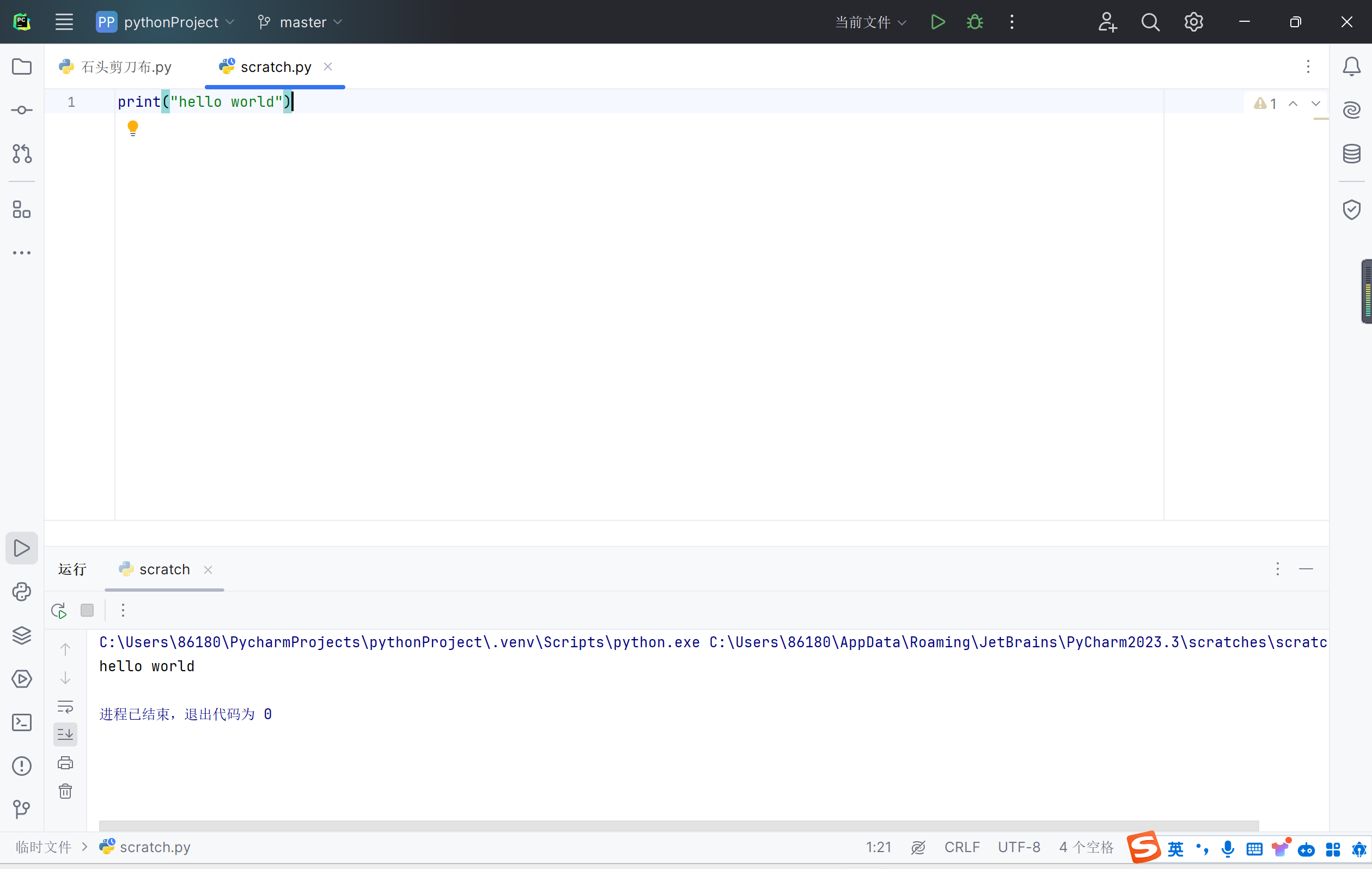This screenshot has width=1372, height=869.
Task: Toggle the Run tool window button
Action: 22,548
